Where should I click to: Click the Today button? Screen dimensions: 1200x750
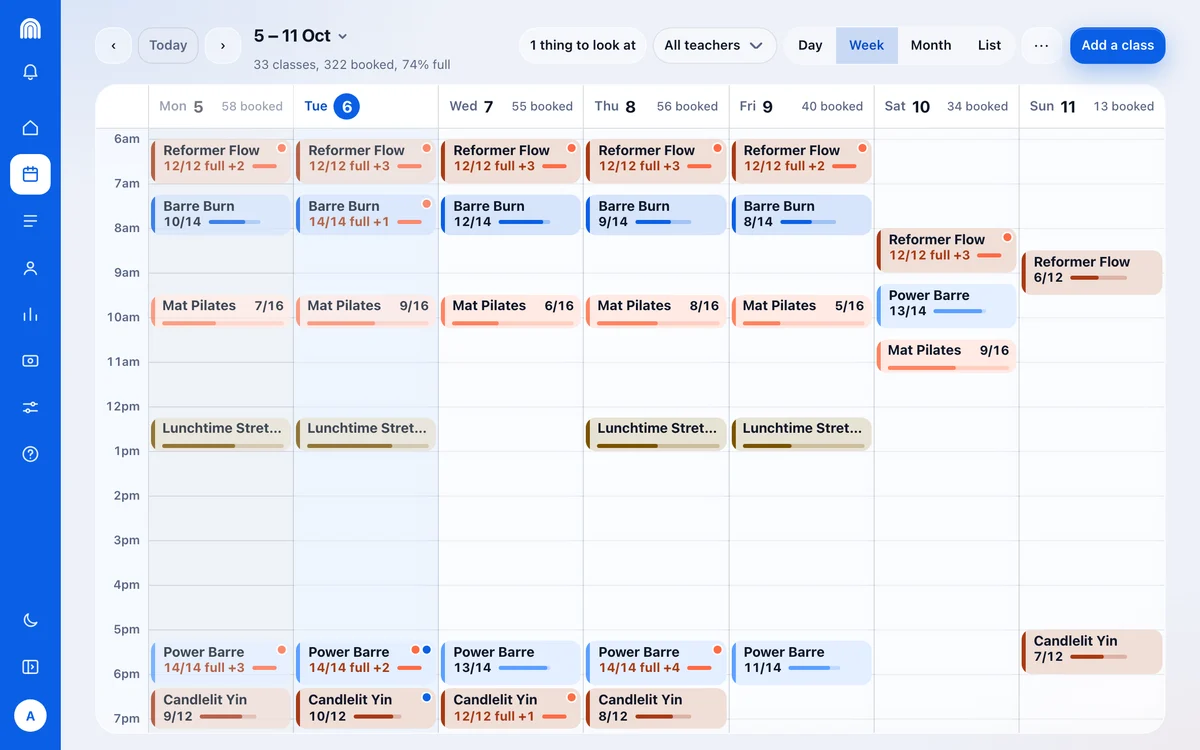[168, 45]
